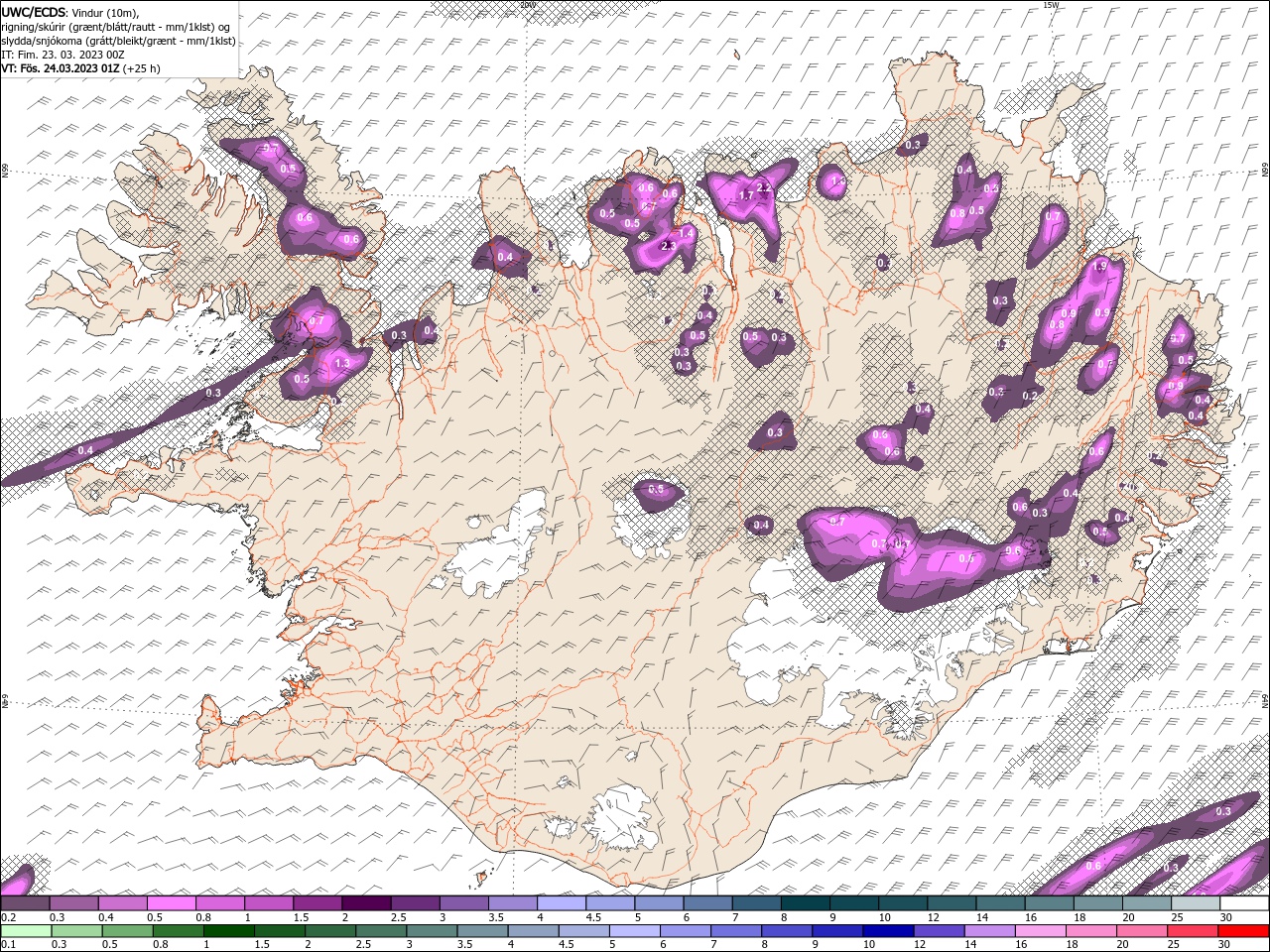Select lavender swatch between 4 and 4.5, snow scale
The image size is (1270, 952).
562,903
